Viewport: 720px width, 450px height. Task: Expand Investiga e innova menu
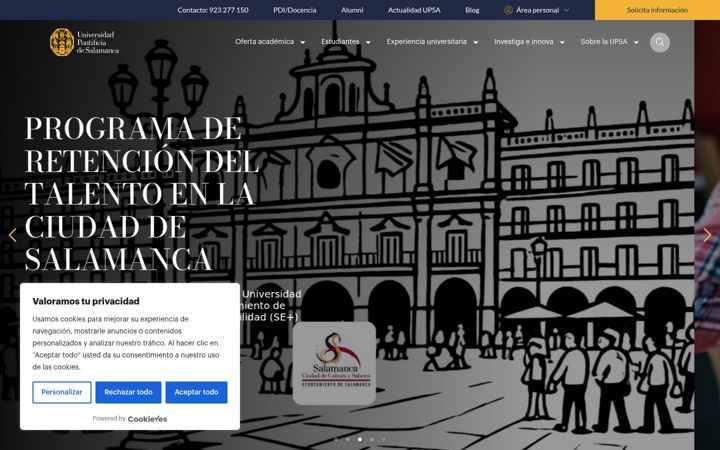[529, 42]
